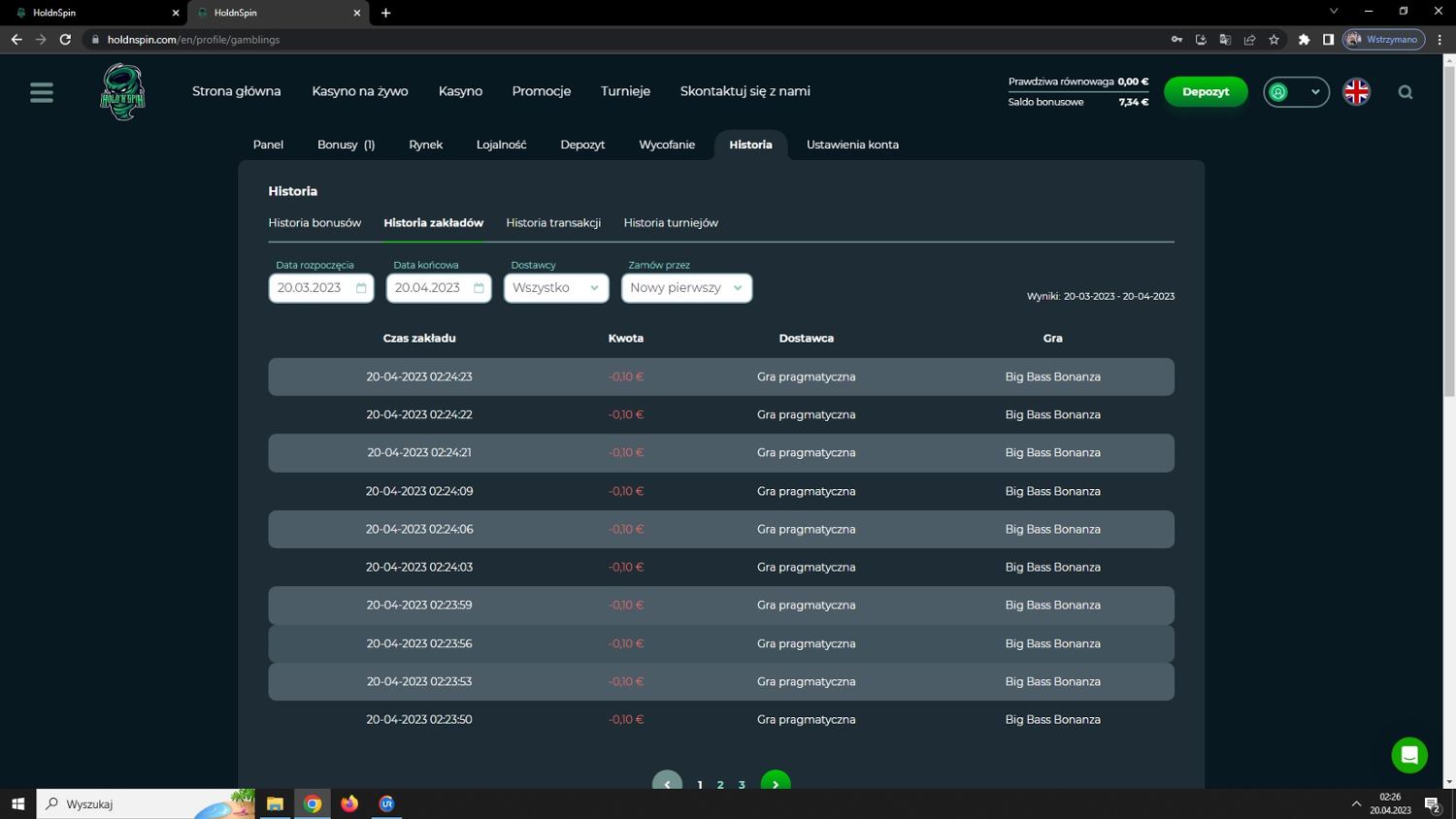Image resolution: width=1456 pixels, height=819 pixels.
Task: Go to previous page with left arrow
Action: coord(667,783)
